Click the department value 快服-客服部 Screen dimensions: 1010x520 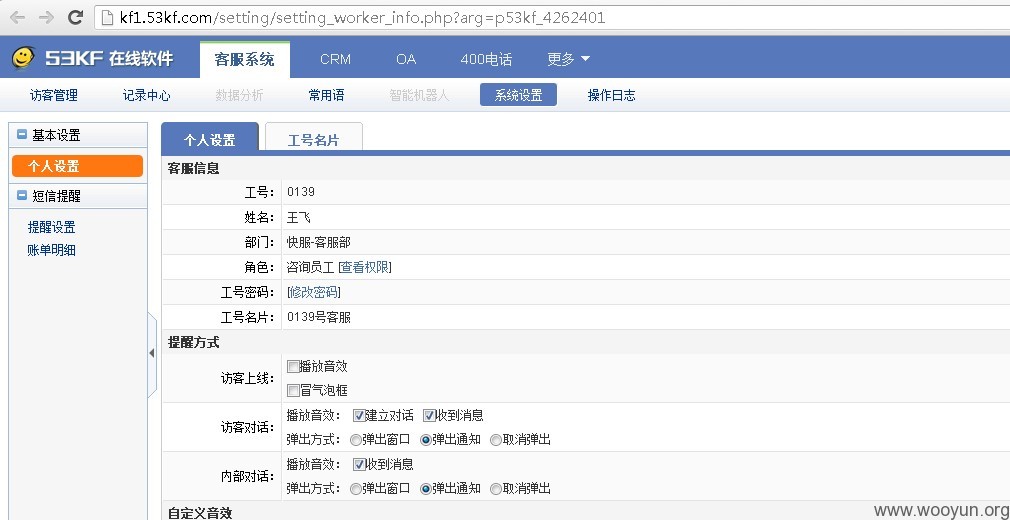(x=319, y=242)
